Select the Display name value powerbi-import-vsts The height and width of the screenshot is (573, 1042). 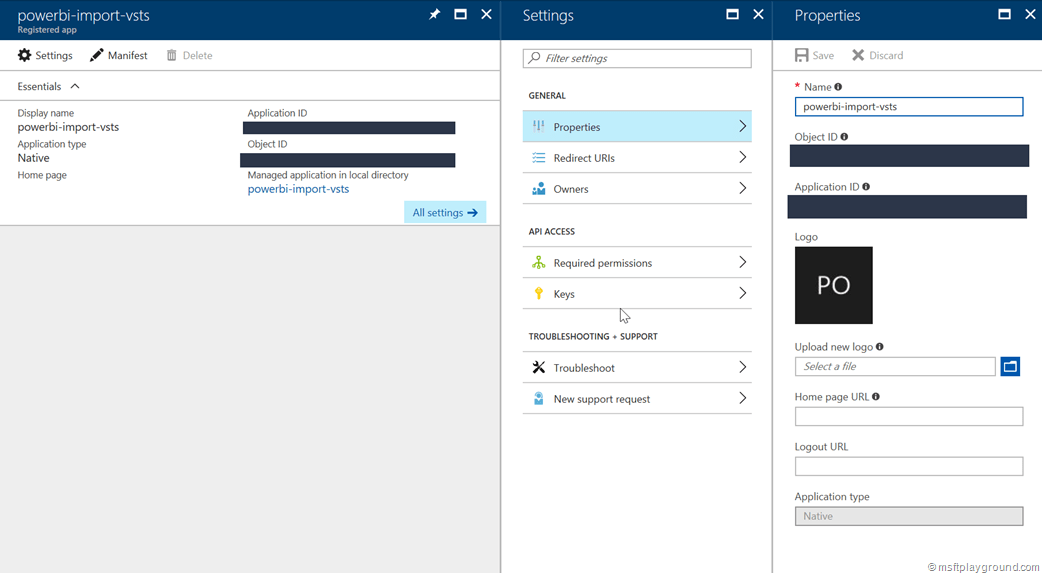tap(68, 127)
